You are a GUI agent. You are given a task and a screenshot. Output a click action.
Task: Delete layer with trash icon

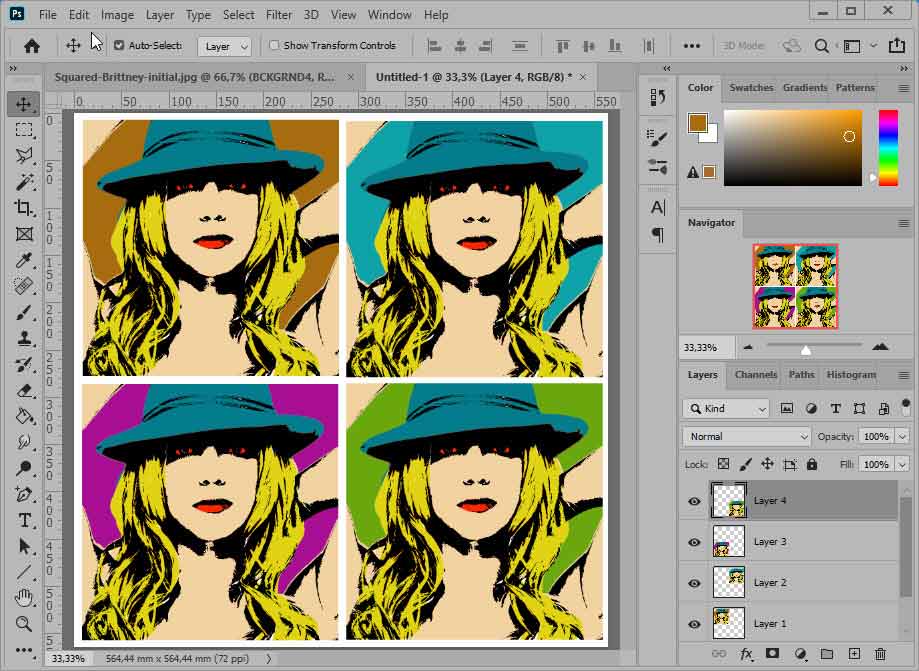[880, 654]
